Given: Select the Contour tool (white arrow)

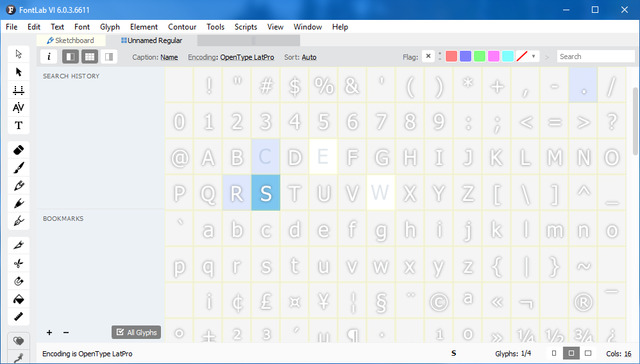Looking at the screenshot, I should 18,54.
